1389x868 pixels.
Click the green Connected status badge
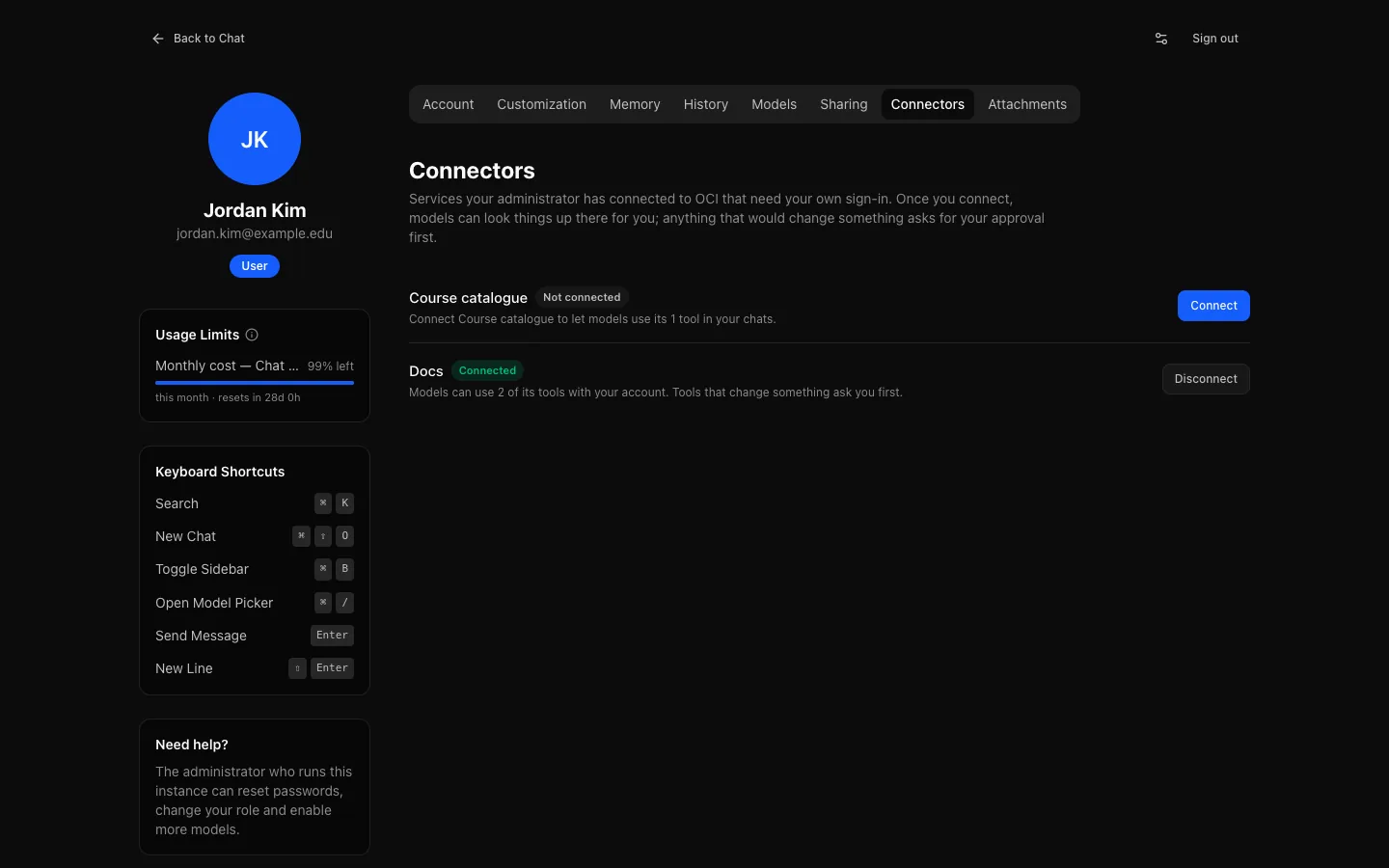click(487, 370)
